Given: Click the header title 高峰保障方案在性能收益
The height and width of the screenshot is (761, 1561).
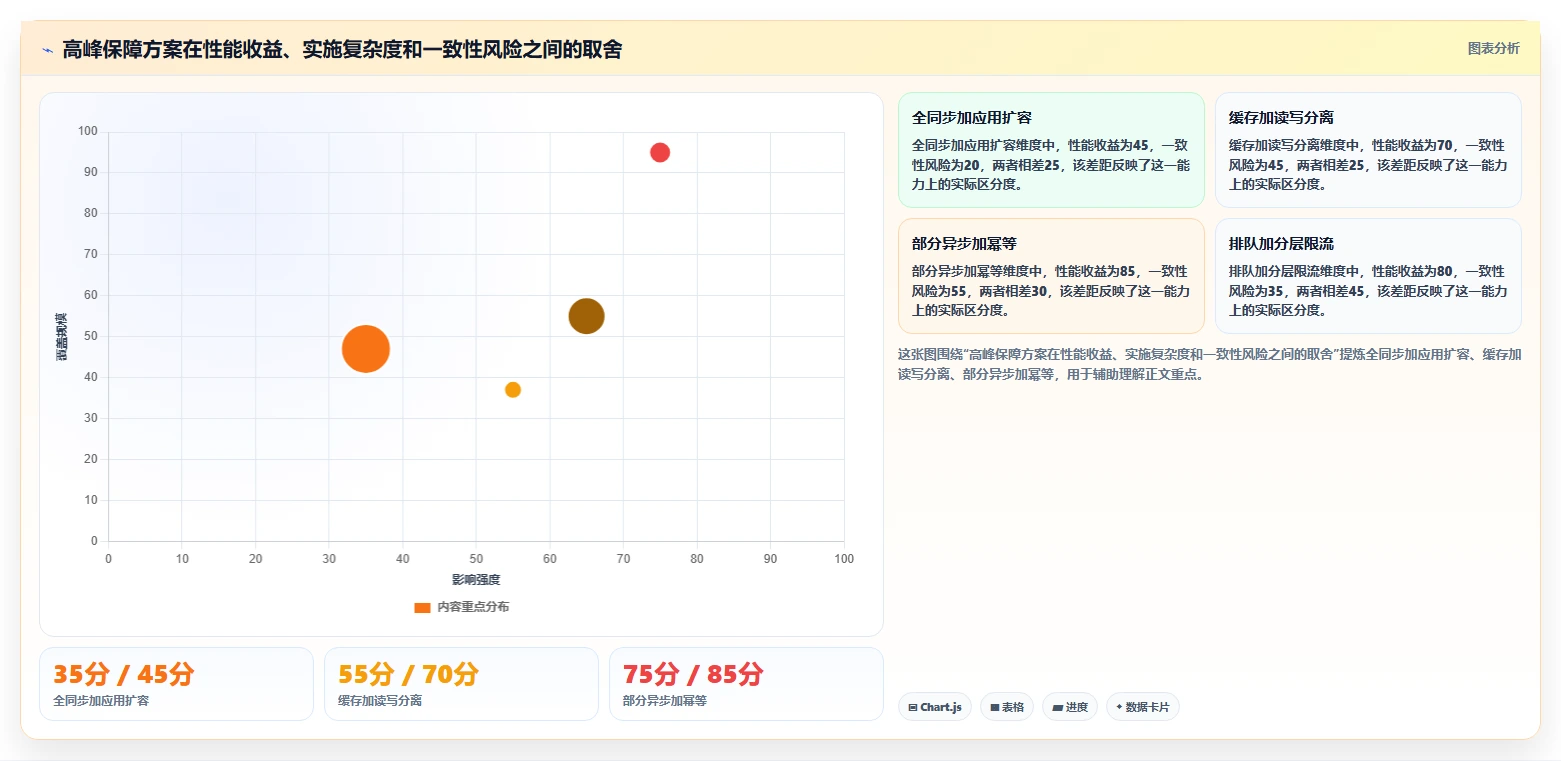Looking at the screenshot, I should pos(342,49).
